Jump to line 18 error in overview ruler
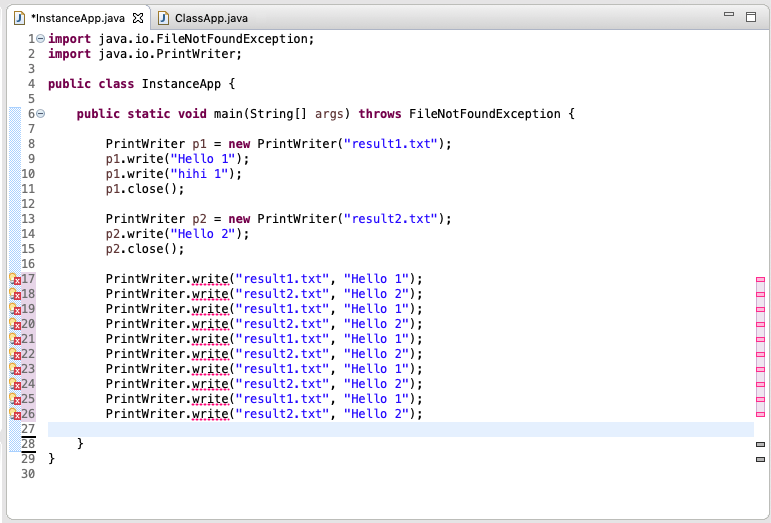This screenshot has width=771, height=523. (760, 294)
